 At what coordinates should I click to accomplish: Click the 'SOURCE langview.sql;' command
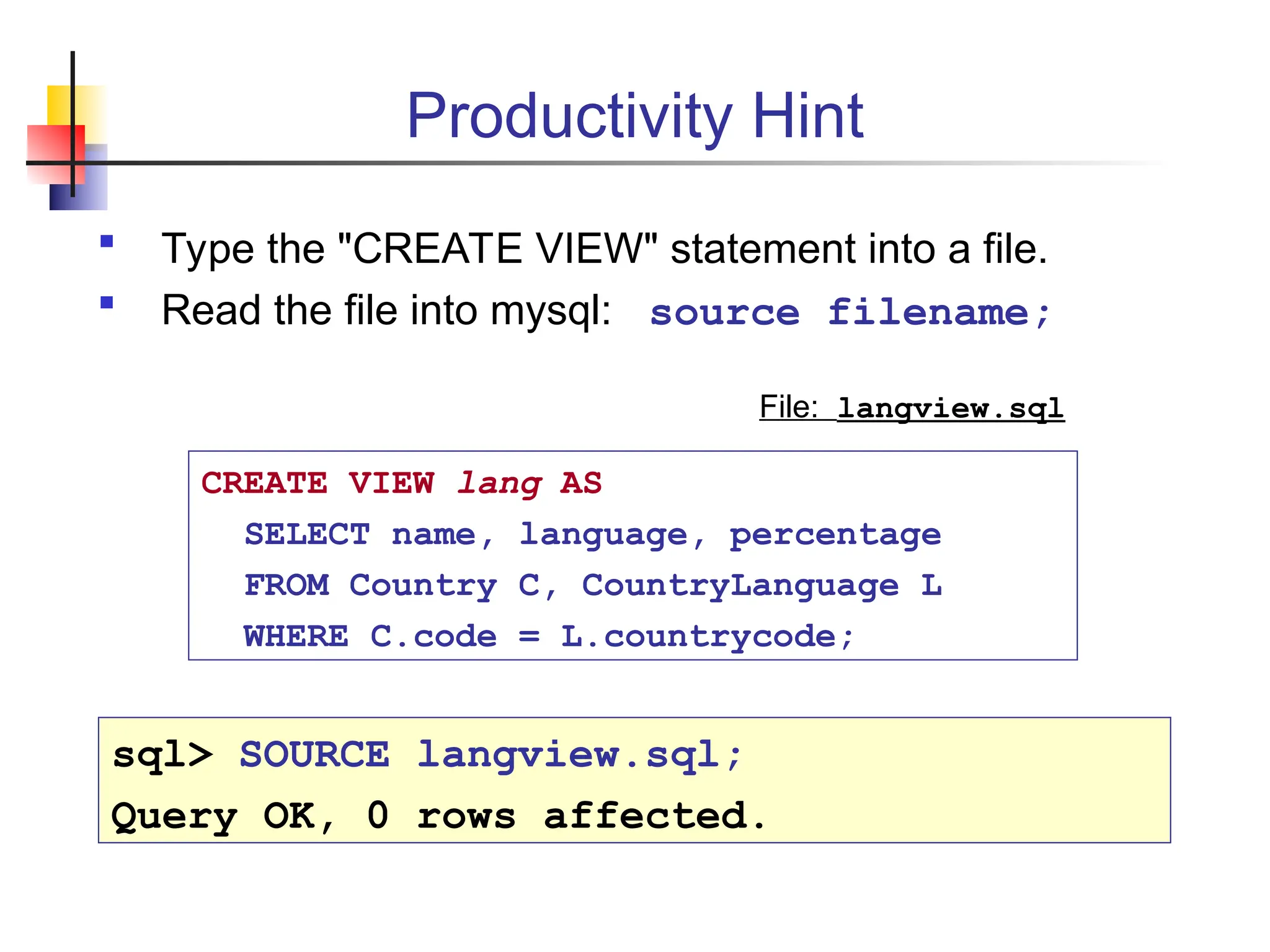(x=490, y=755)
